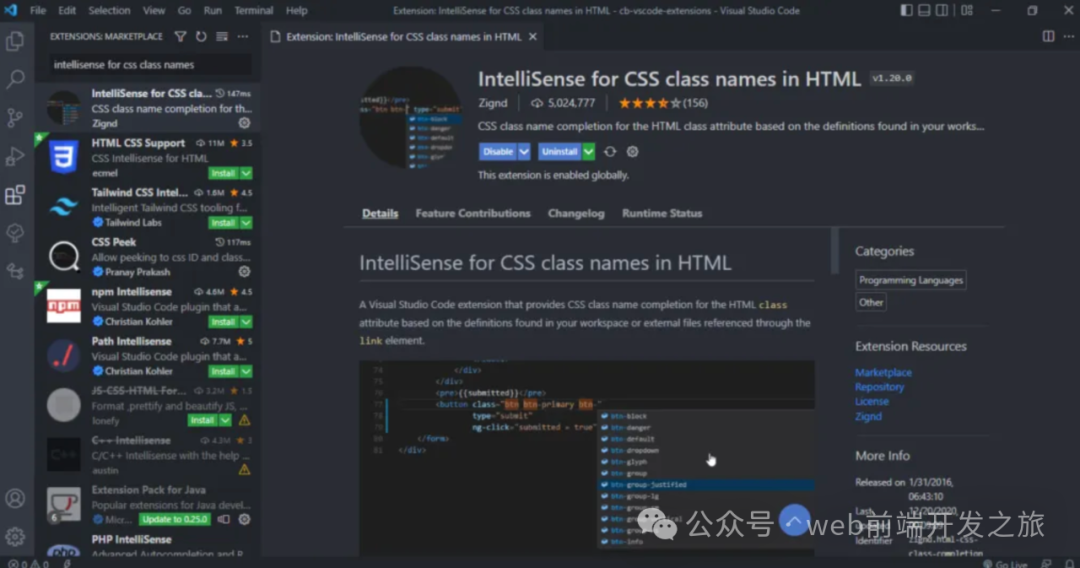
Task: Click the publisher name Zignd in header
Action: [x=492, y=103]
